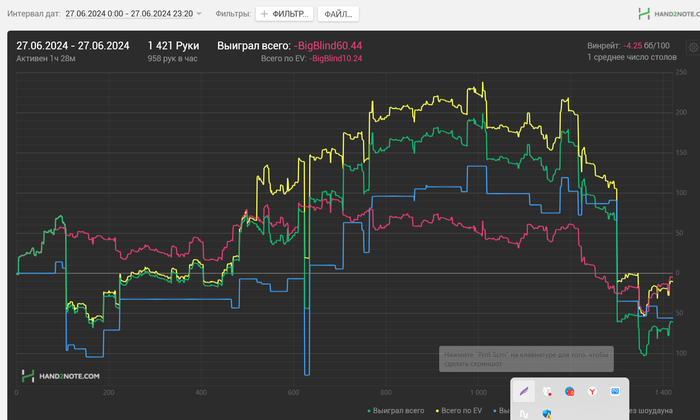Click the white wave tray icon
Image resolution: width=700 pixels, height=420 pixels.
tap(524, 414)
